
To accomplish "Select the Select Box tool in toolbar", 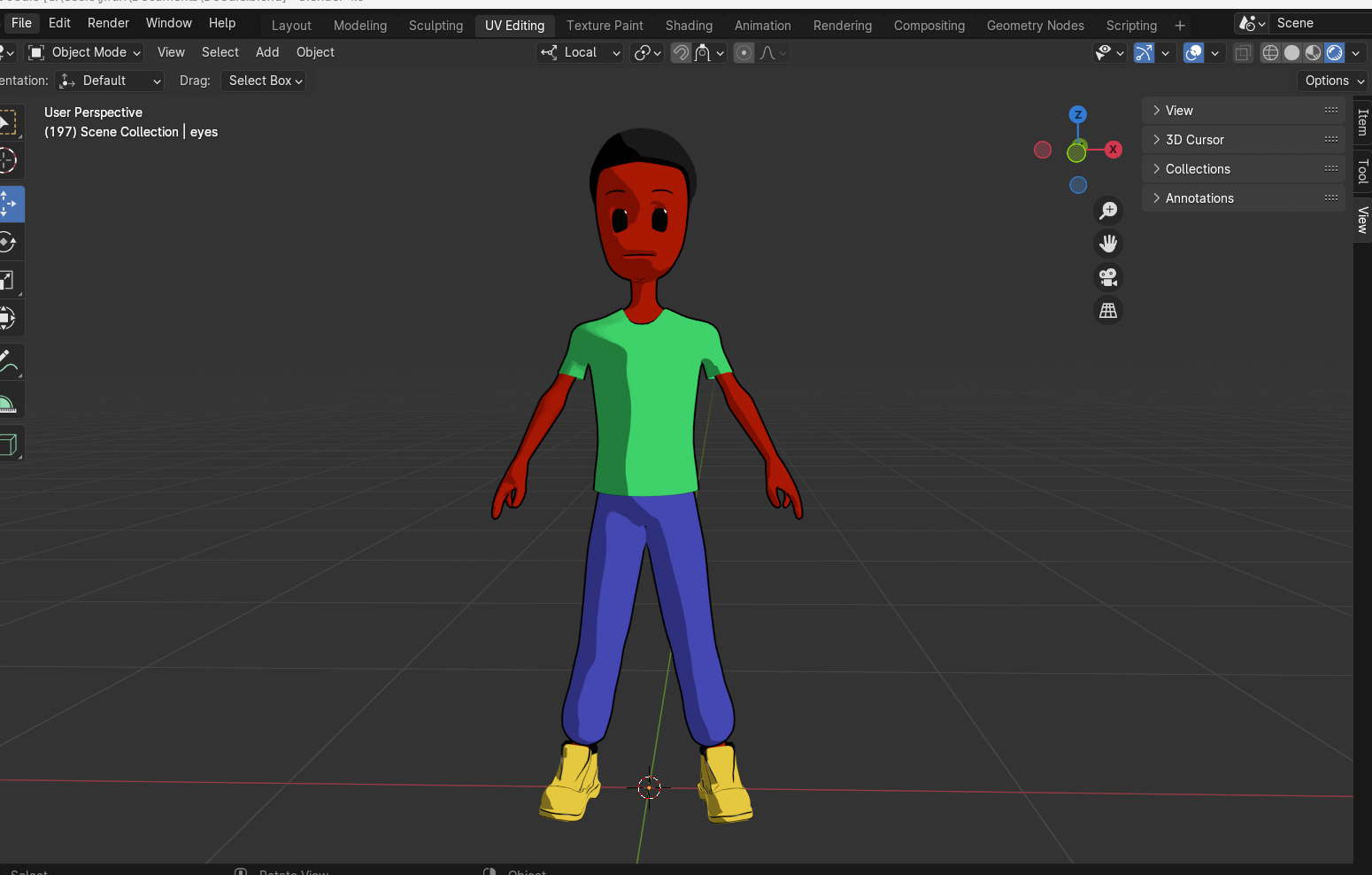I will (8, 122).
